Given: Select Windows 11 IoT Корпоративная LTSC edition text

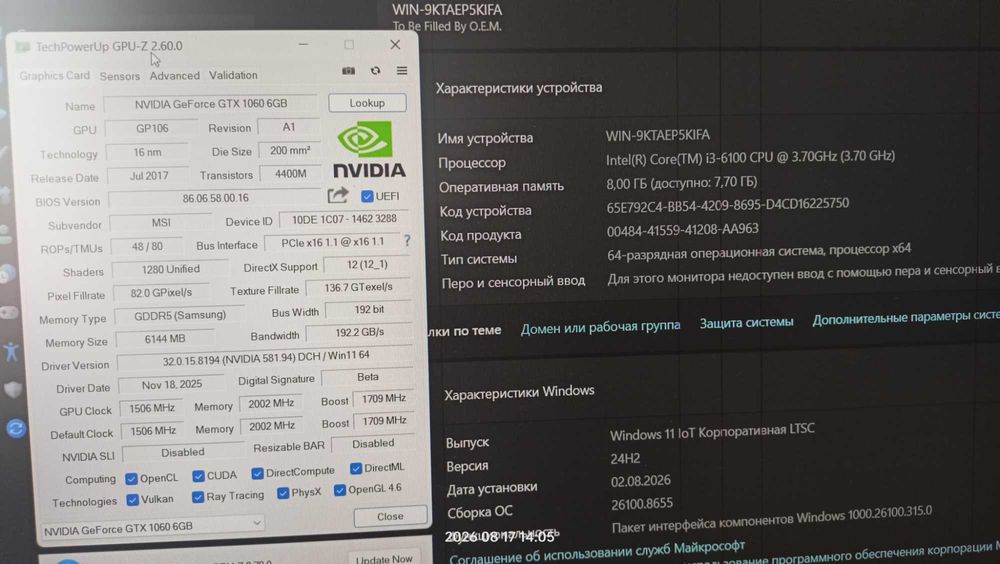Looking at the screenshot, I should tap(712, 432).
